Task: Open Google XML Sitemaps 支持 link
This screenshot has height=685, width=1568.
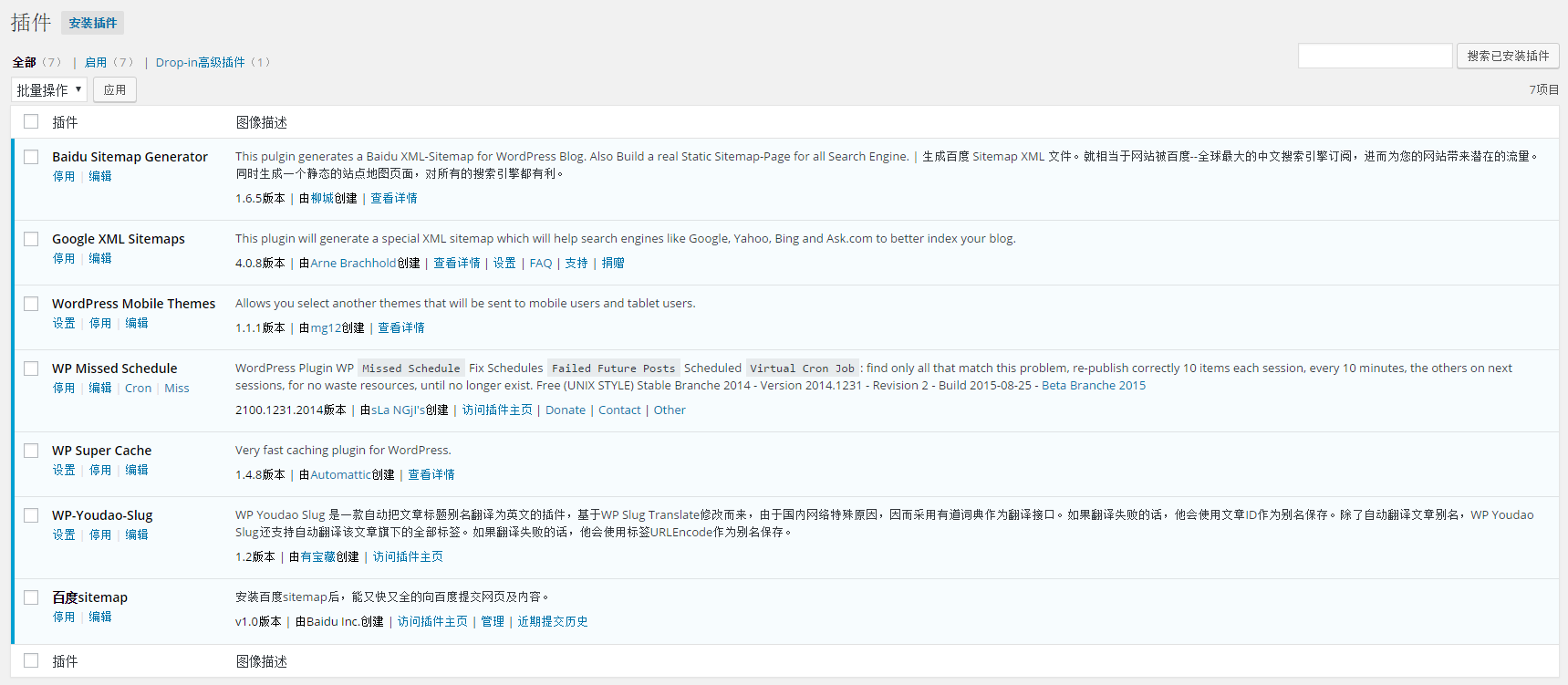Action: (x=576, y=263)
